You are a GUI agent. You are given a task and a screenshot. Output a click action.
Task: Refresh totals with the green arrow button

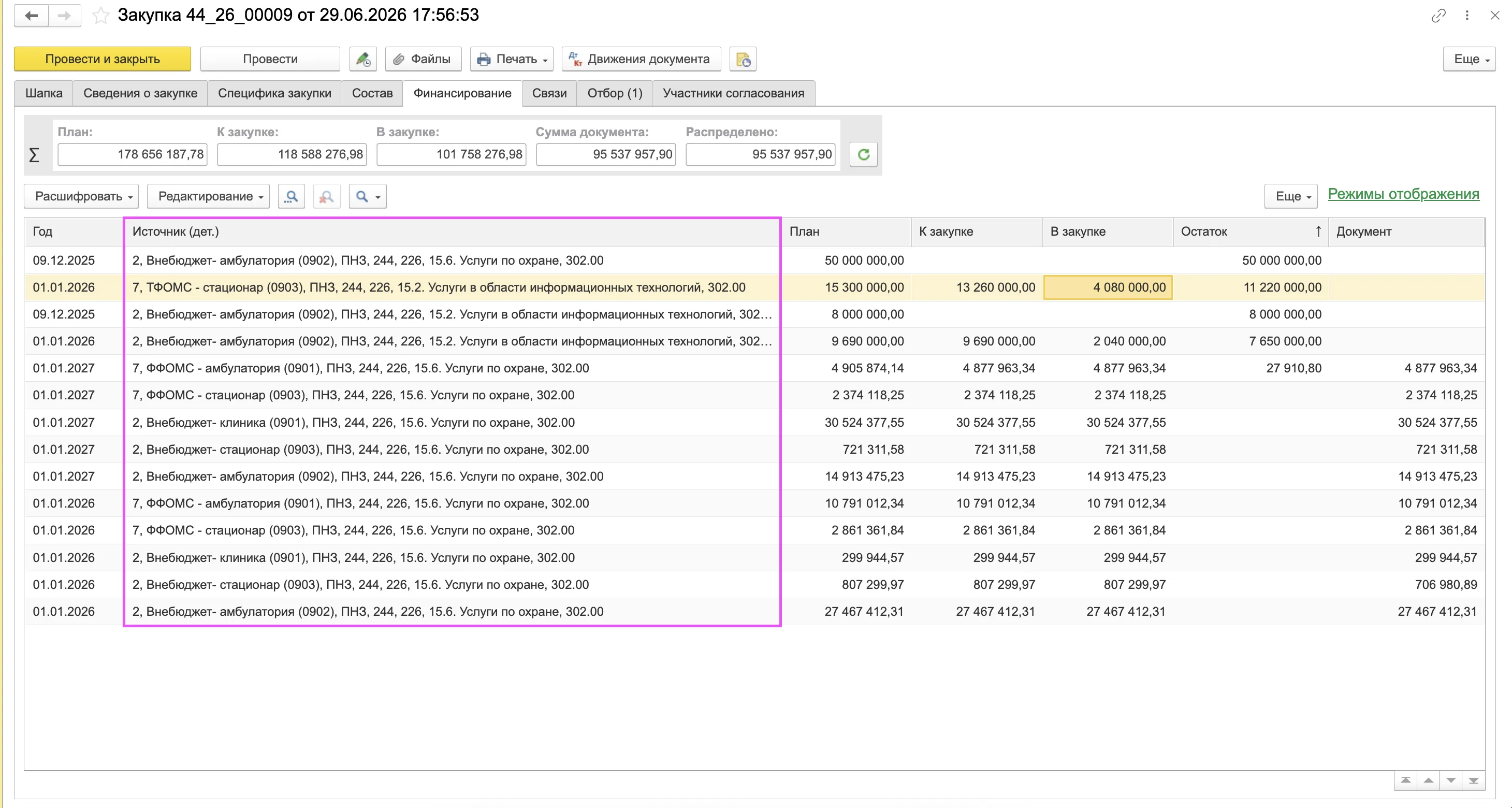coord(863,154)
